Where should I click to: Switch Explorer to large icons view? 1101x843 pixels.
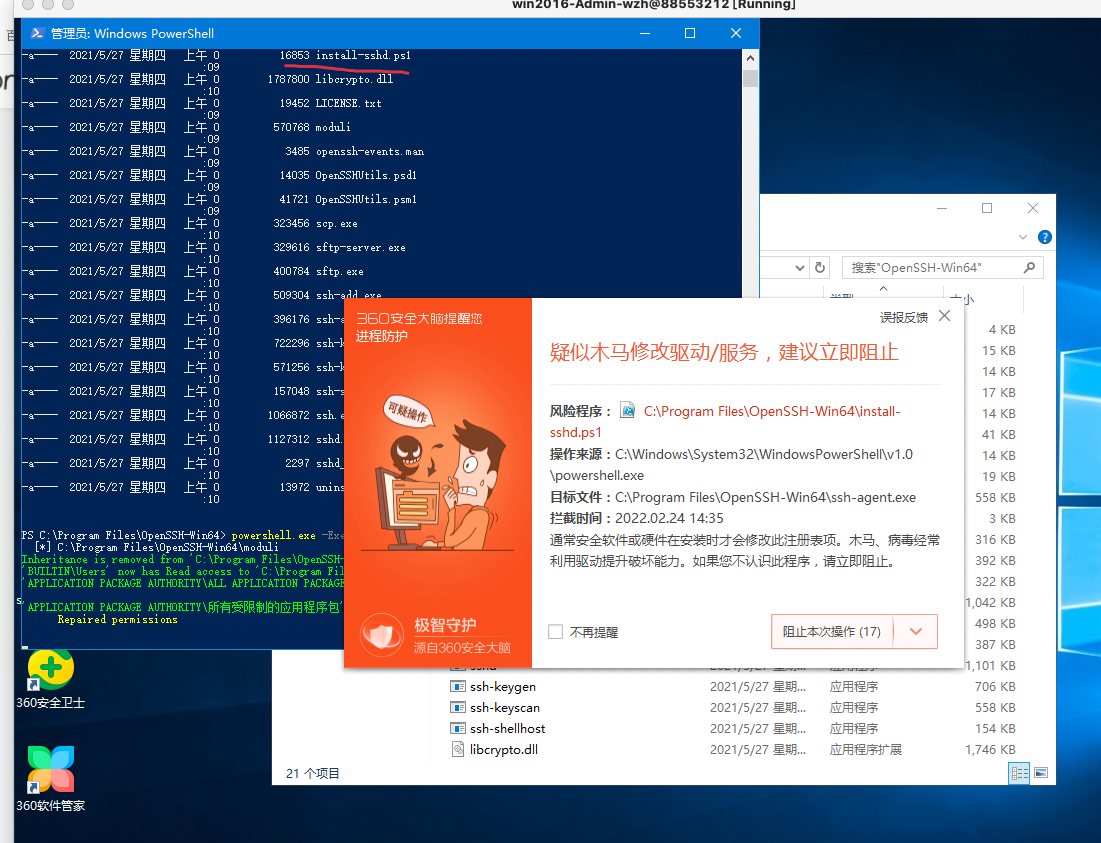pos(1041,773)
